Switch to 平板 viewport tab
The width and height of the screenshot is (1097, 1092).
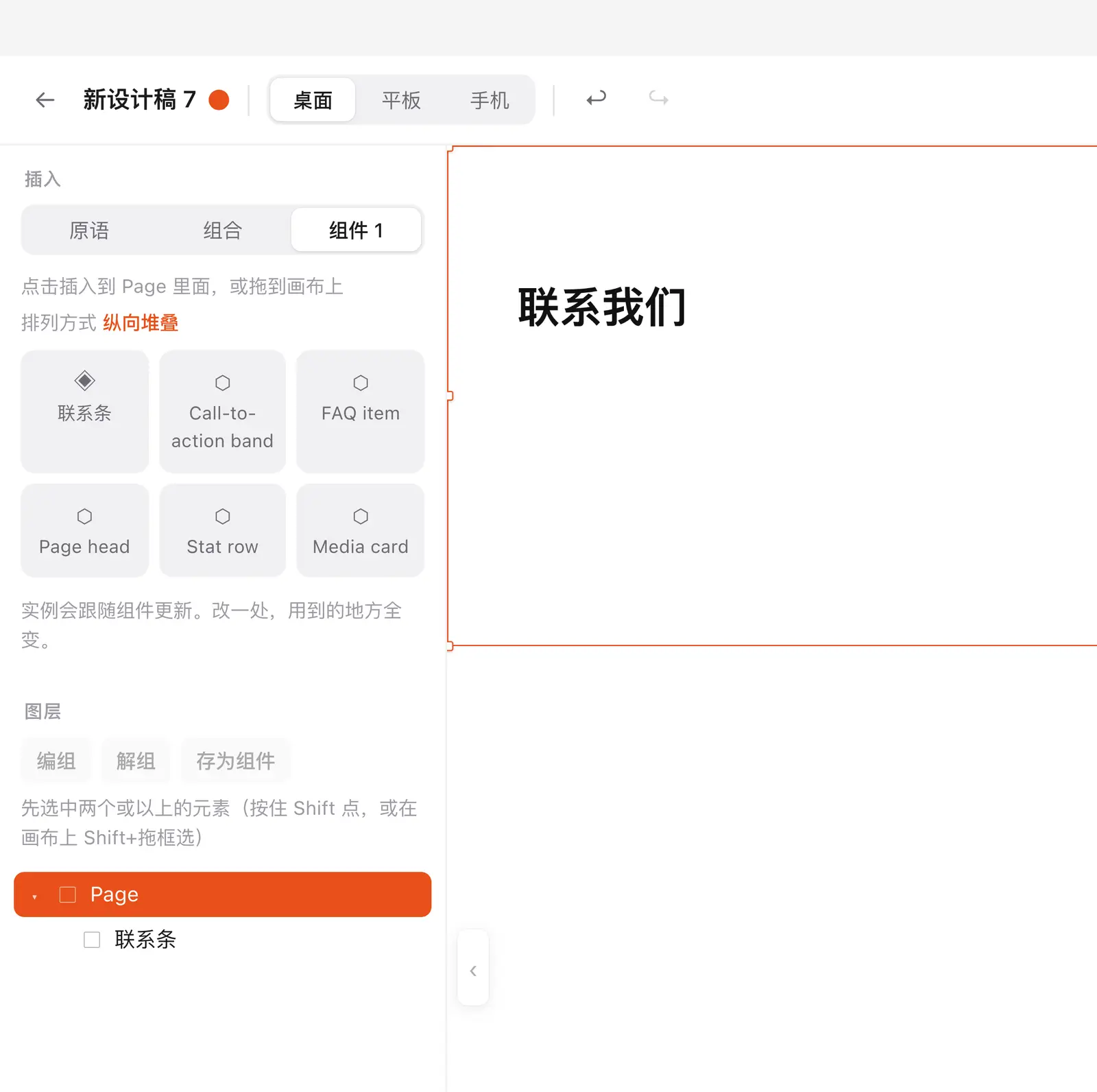pos(401,100)
